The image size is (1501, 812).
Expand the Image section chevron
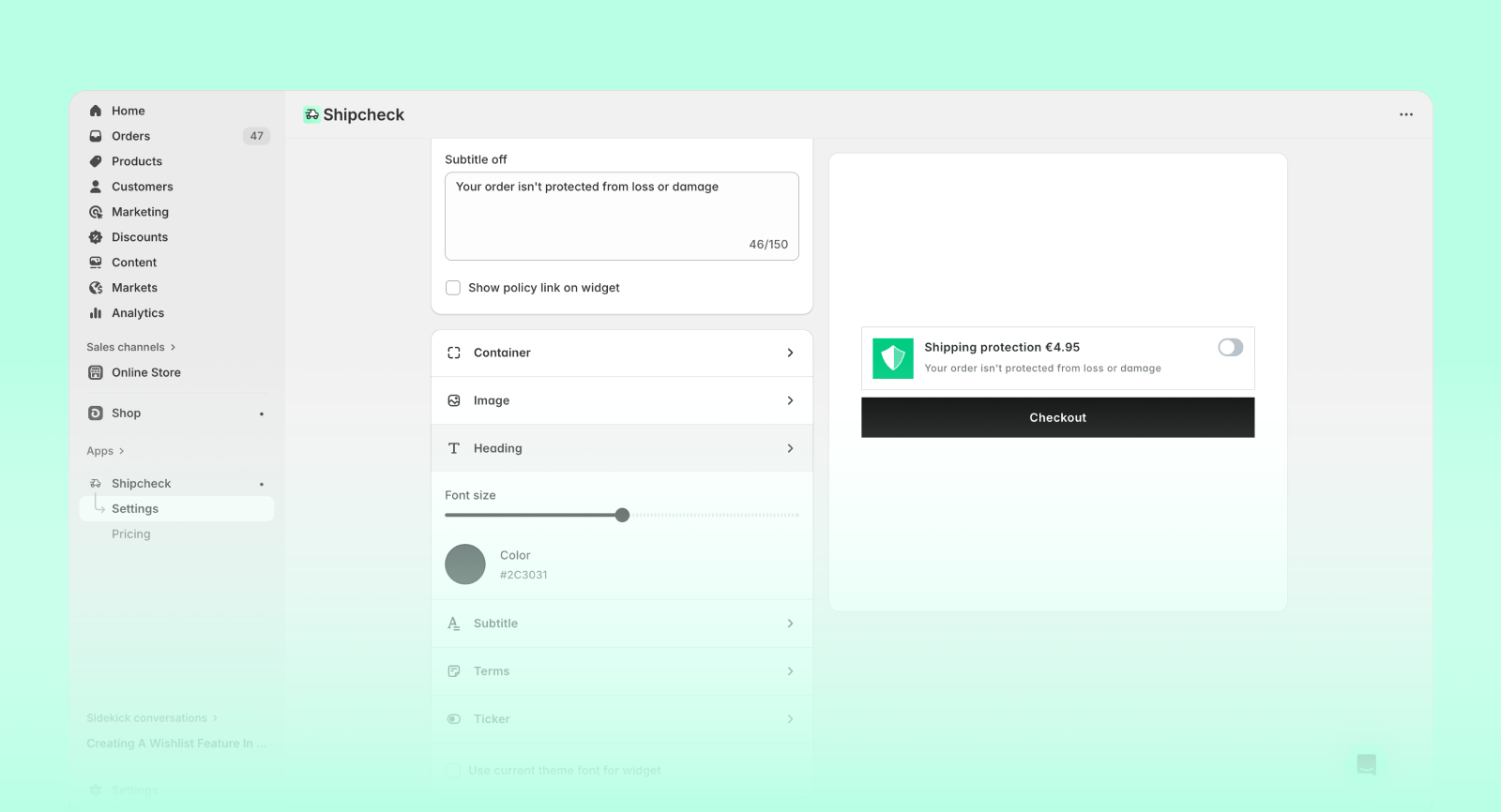click(x=790, y=400)
